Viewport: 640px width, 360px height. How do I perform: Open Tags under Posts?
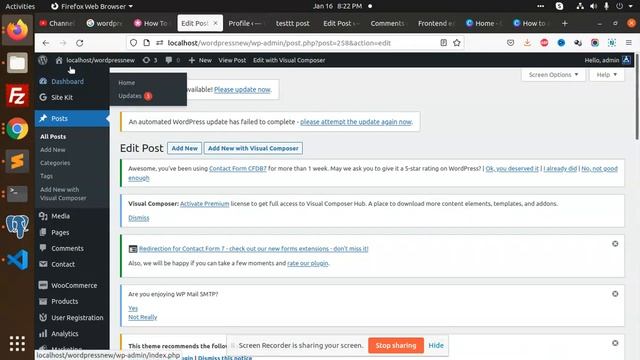(x=46, y=176)
